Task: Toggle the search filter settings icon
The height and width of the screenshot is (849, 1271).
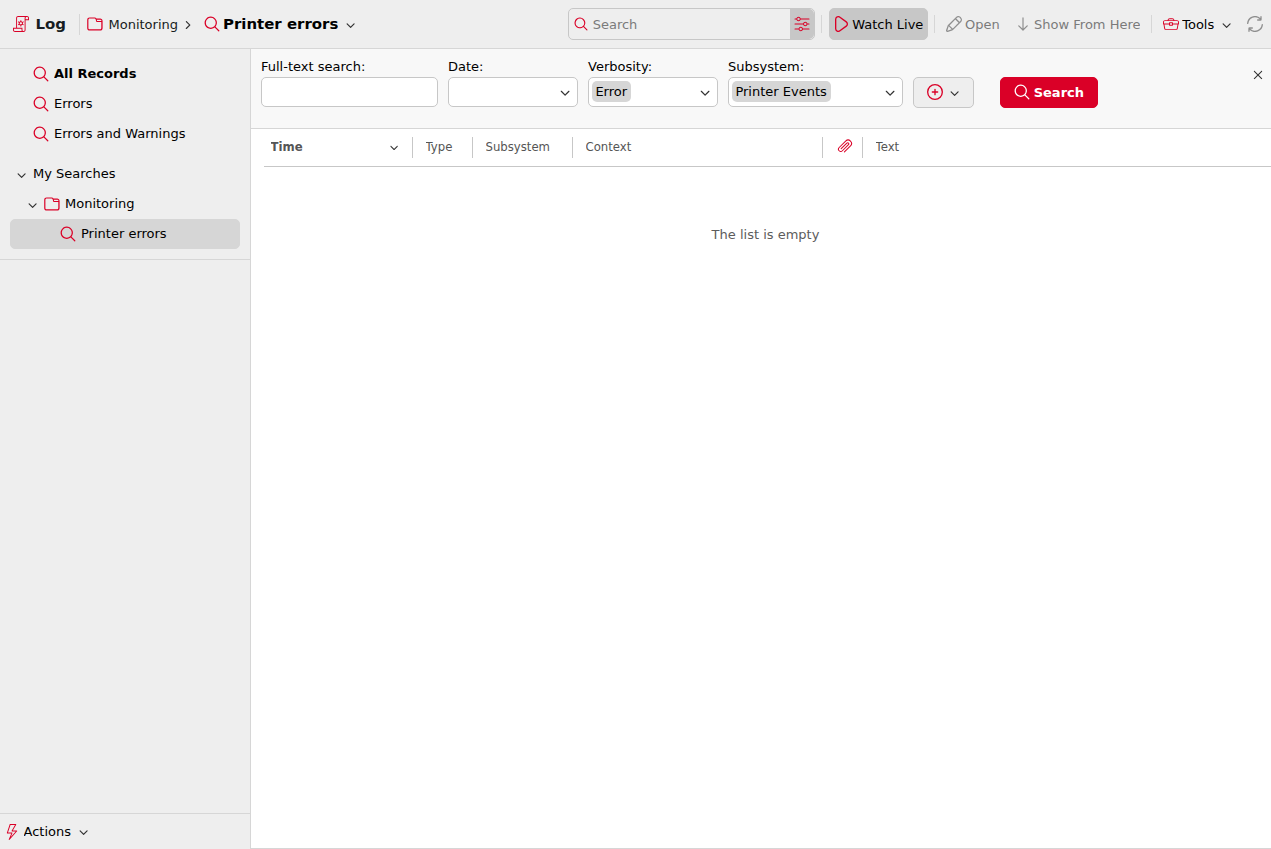Action: [802, 24]
